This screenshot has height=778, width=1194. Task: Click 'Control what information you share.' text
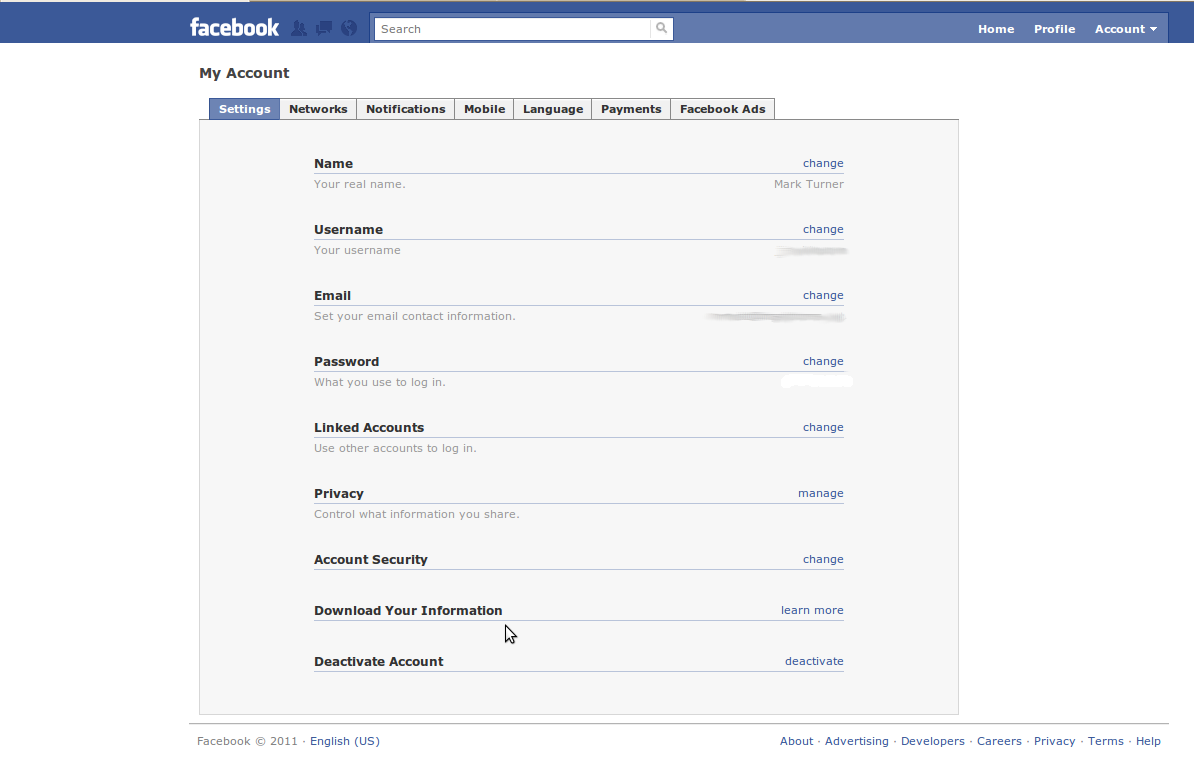(417, 515)
